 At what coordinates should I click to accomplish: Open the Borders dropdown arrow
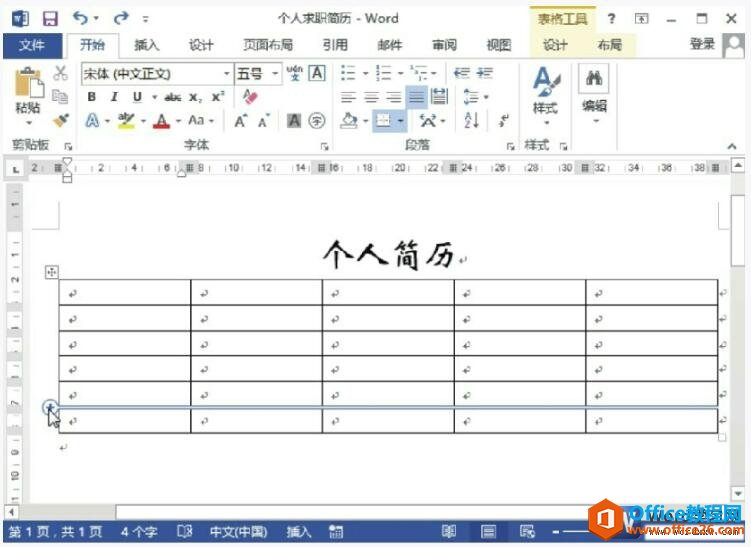(x=400, y=121)
